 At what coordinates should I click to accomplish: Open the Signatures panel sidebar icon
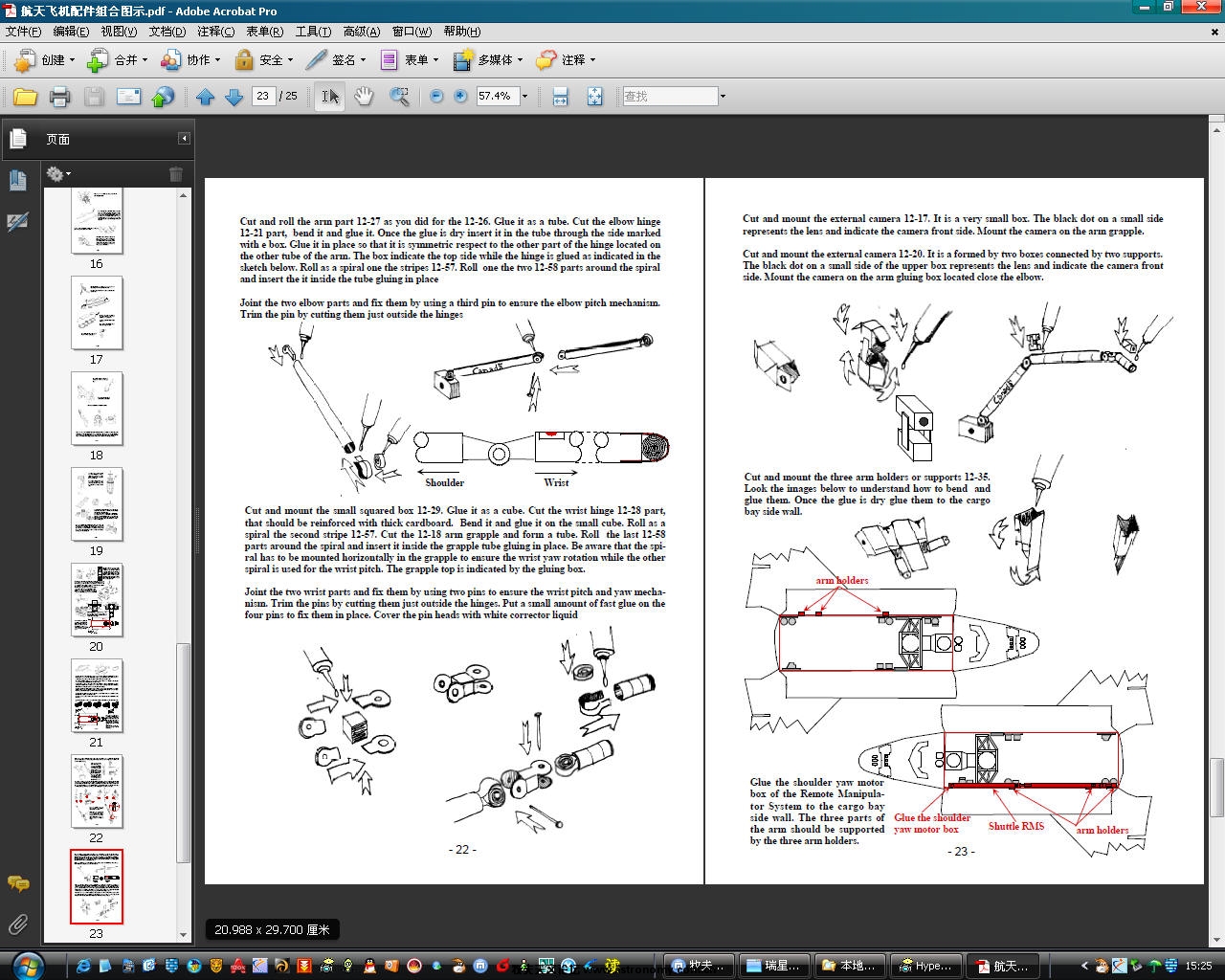coord(18,222)
